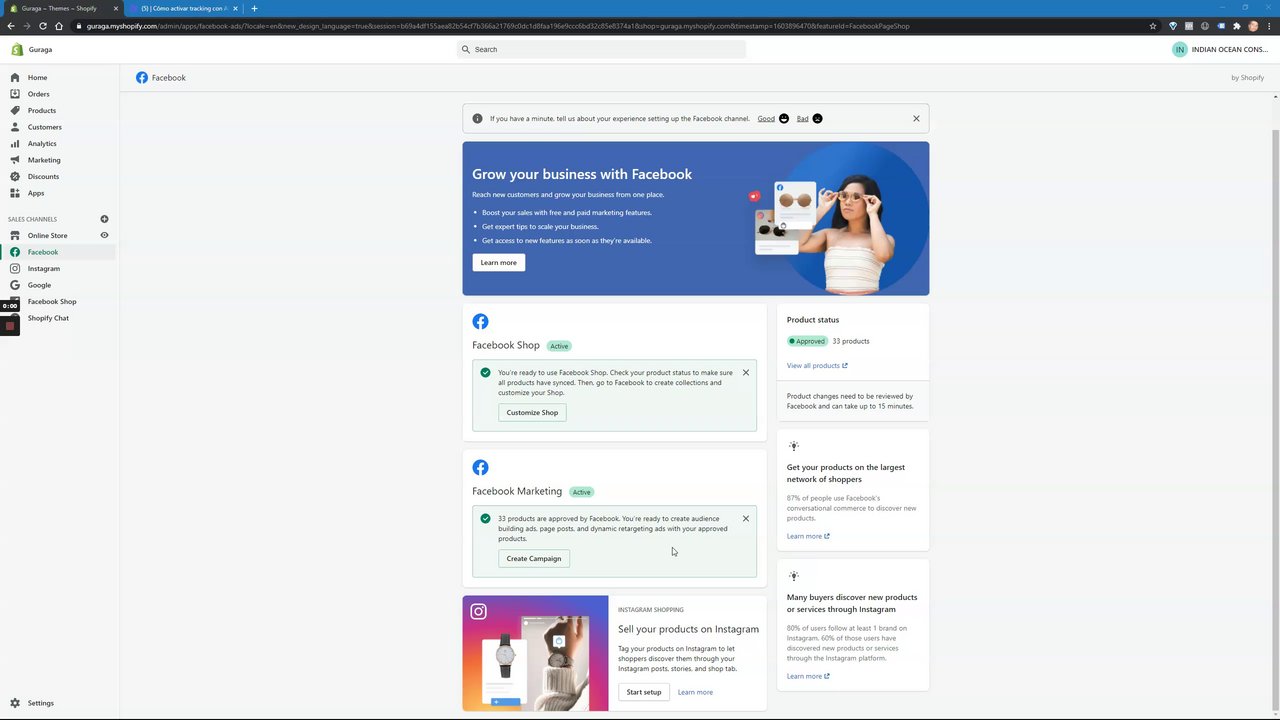The image size is (1280, 720).
Task: Click the Bad sad face icon
Action: [817, 118]
